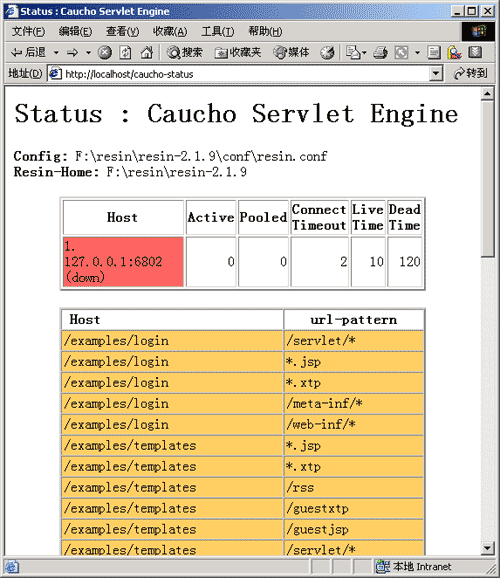This screenshot has width=500, height=578.
Task: Expand the address bar dropdown
Action: 436,74
